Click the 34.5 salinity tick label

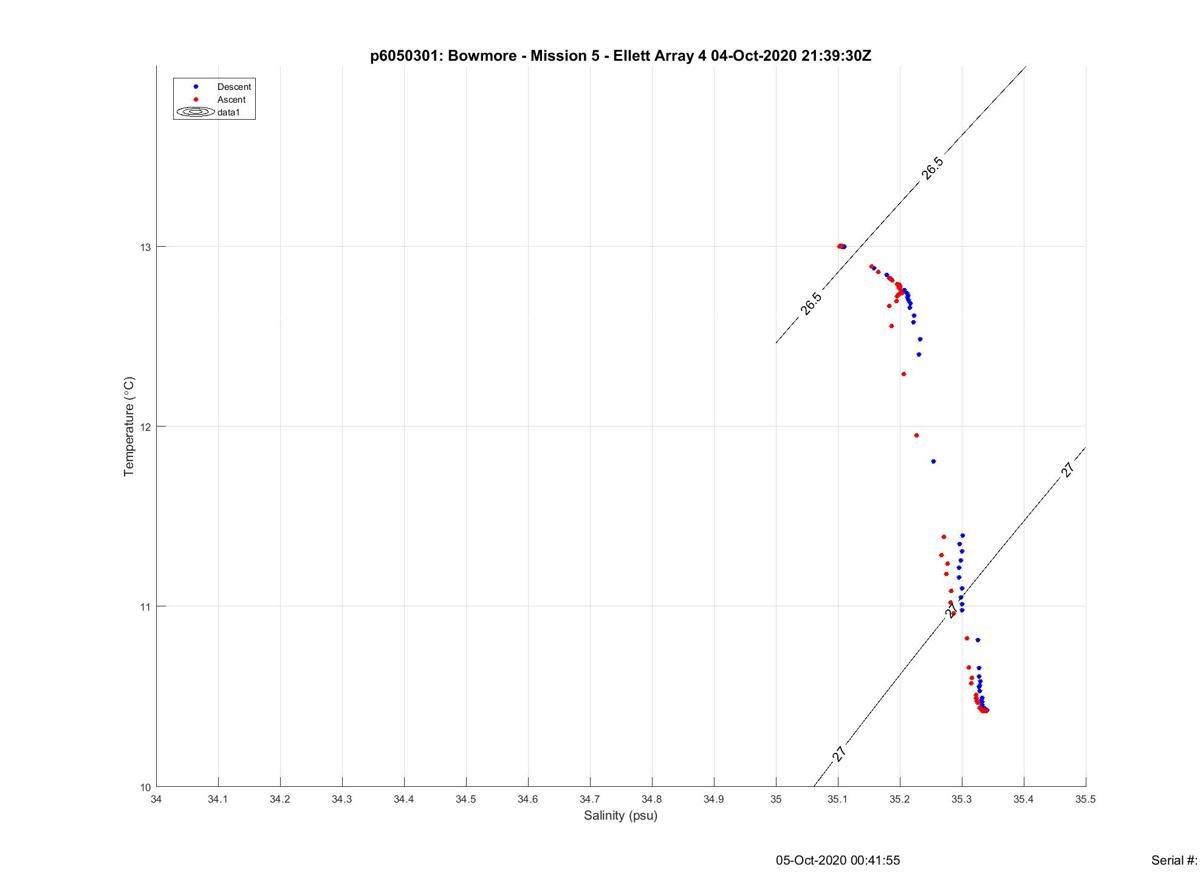coord(466,799)
